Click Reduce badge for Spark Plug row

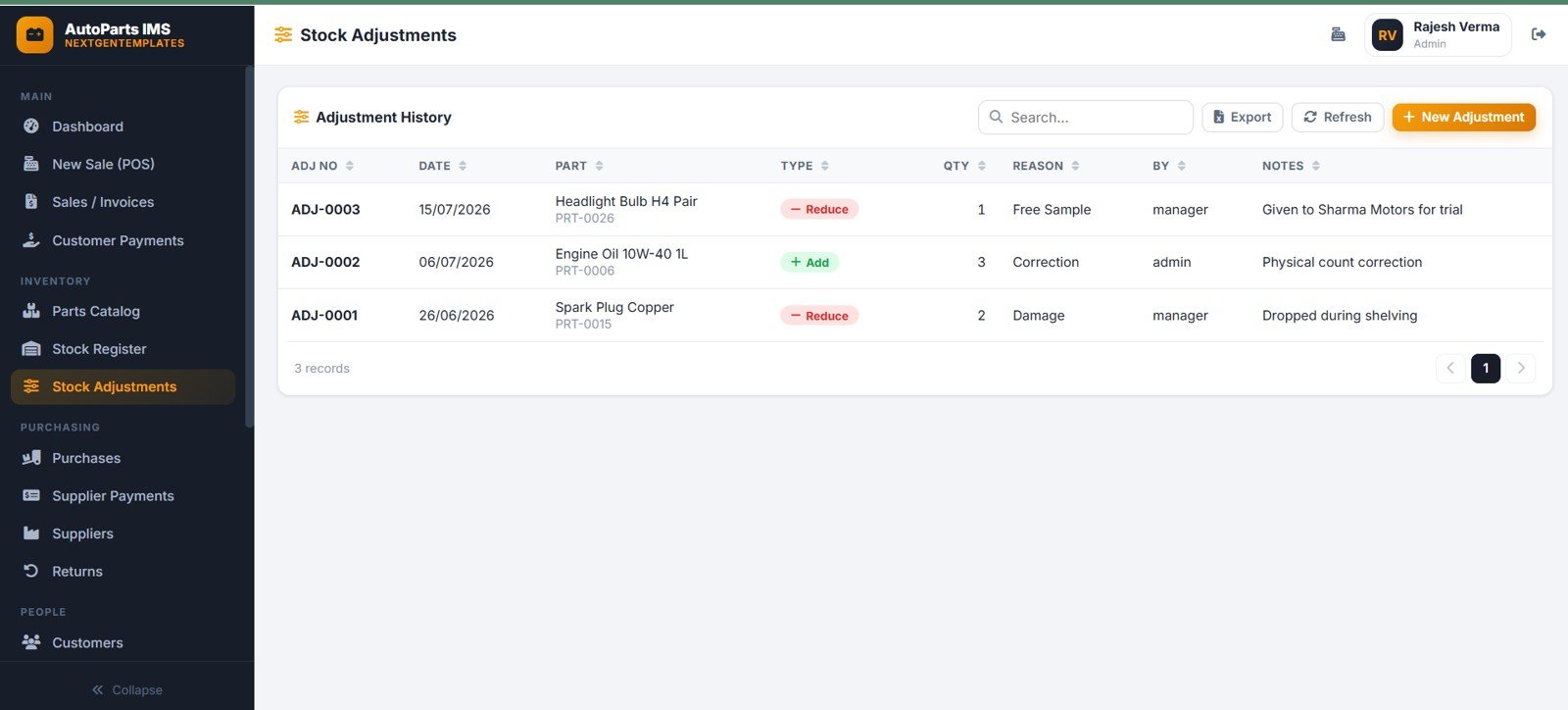click(x=819, y=315)
